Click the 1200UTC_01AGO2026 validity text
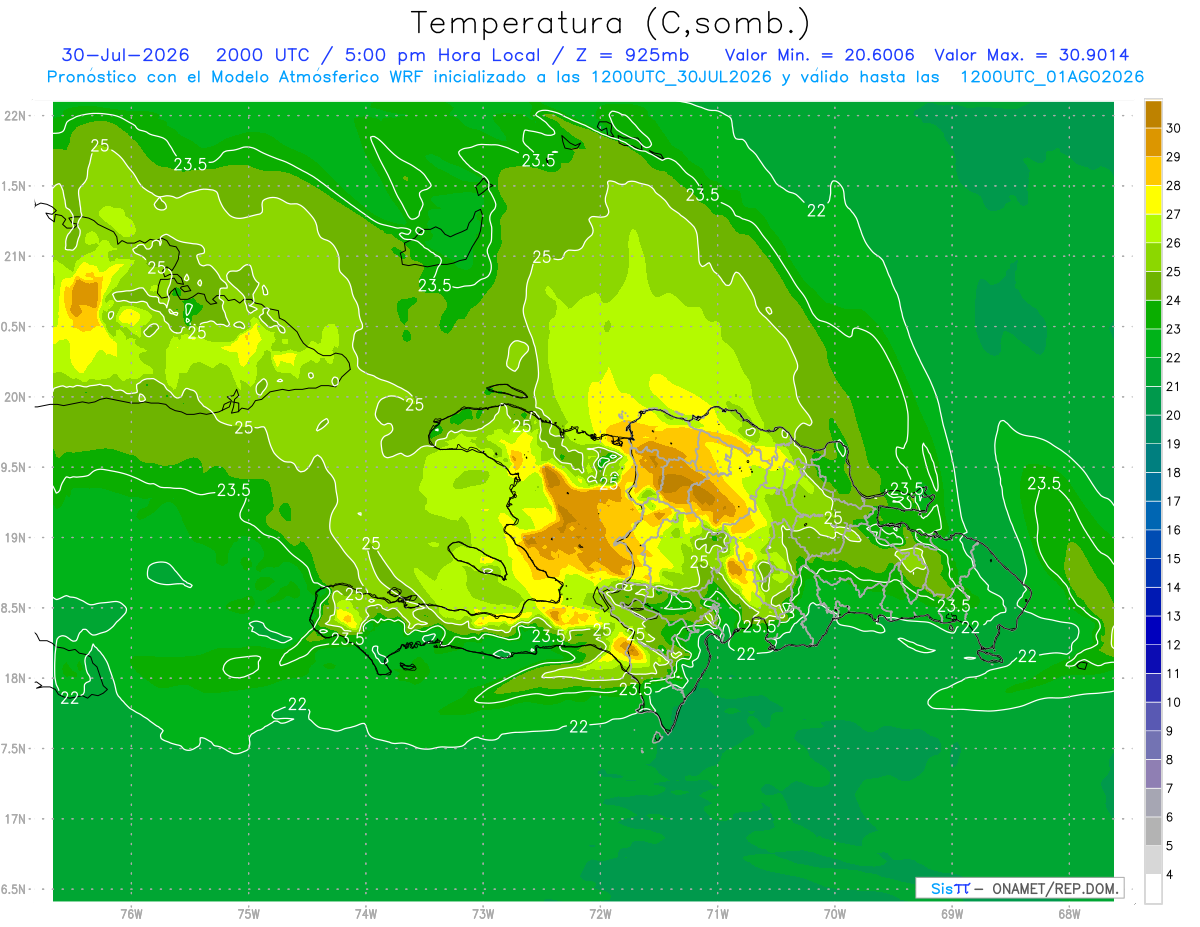The image size is (1200, 927). [1052, 77]
